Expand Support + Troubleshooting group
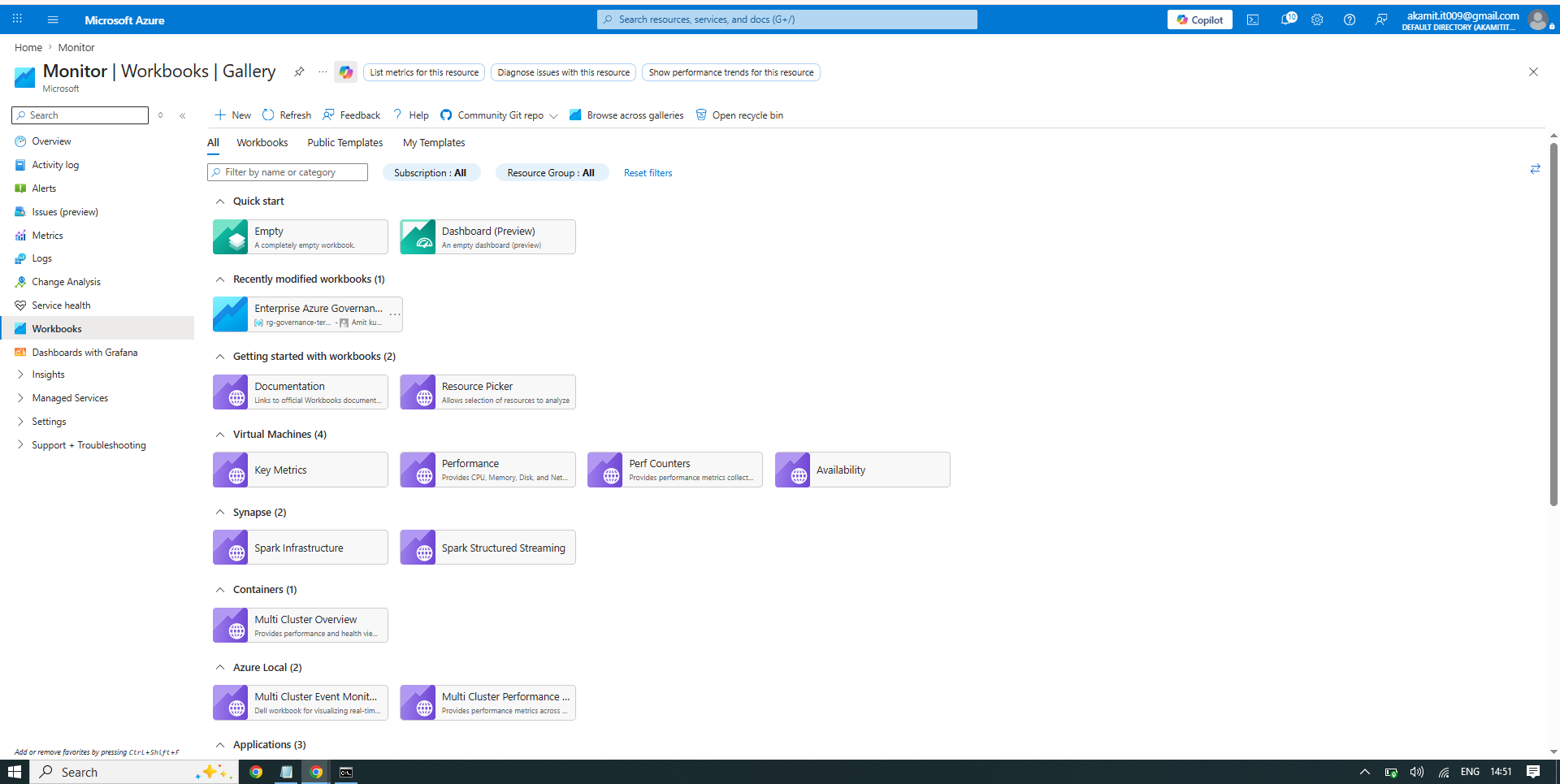This screenshot has height=784, width=1560. point(20,445)
